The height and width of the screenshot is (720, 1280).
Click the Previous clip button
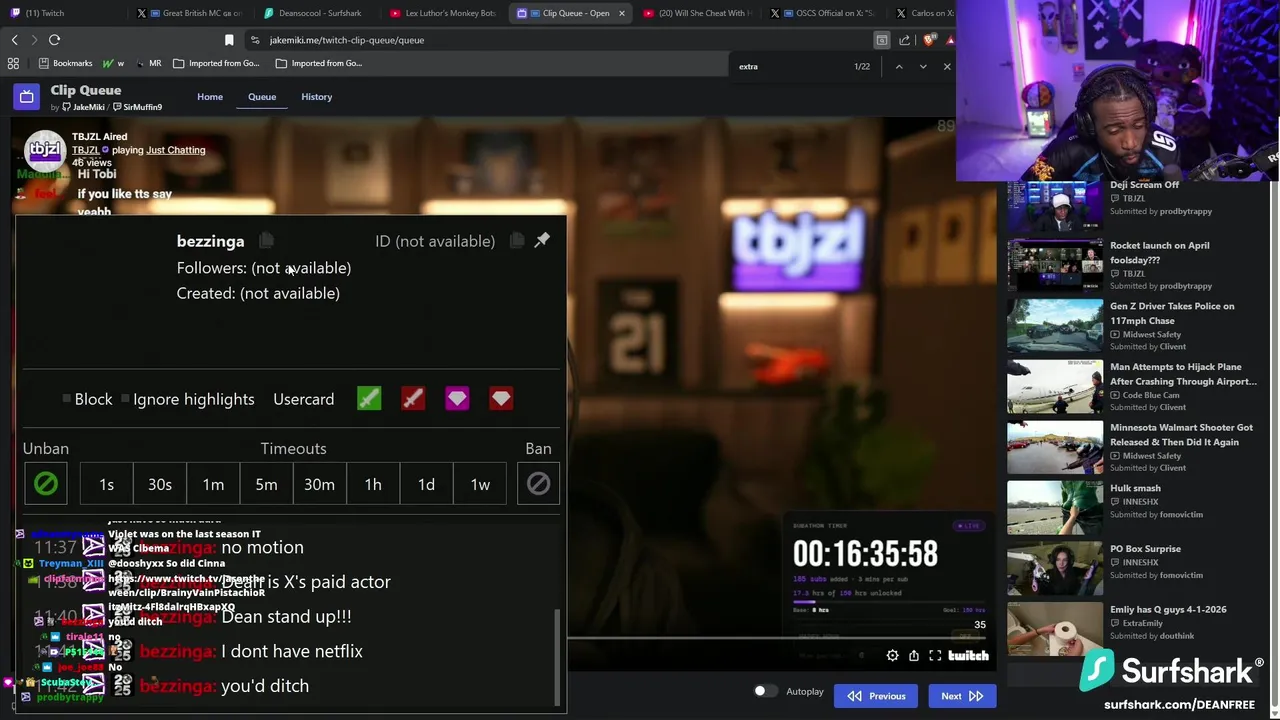pyautogui.click(x=876, y=696)
